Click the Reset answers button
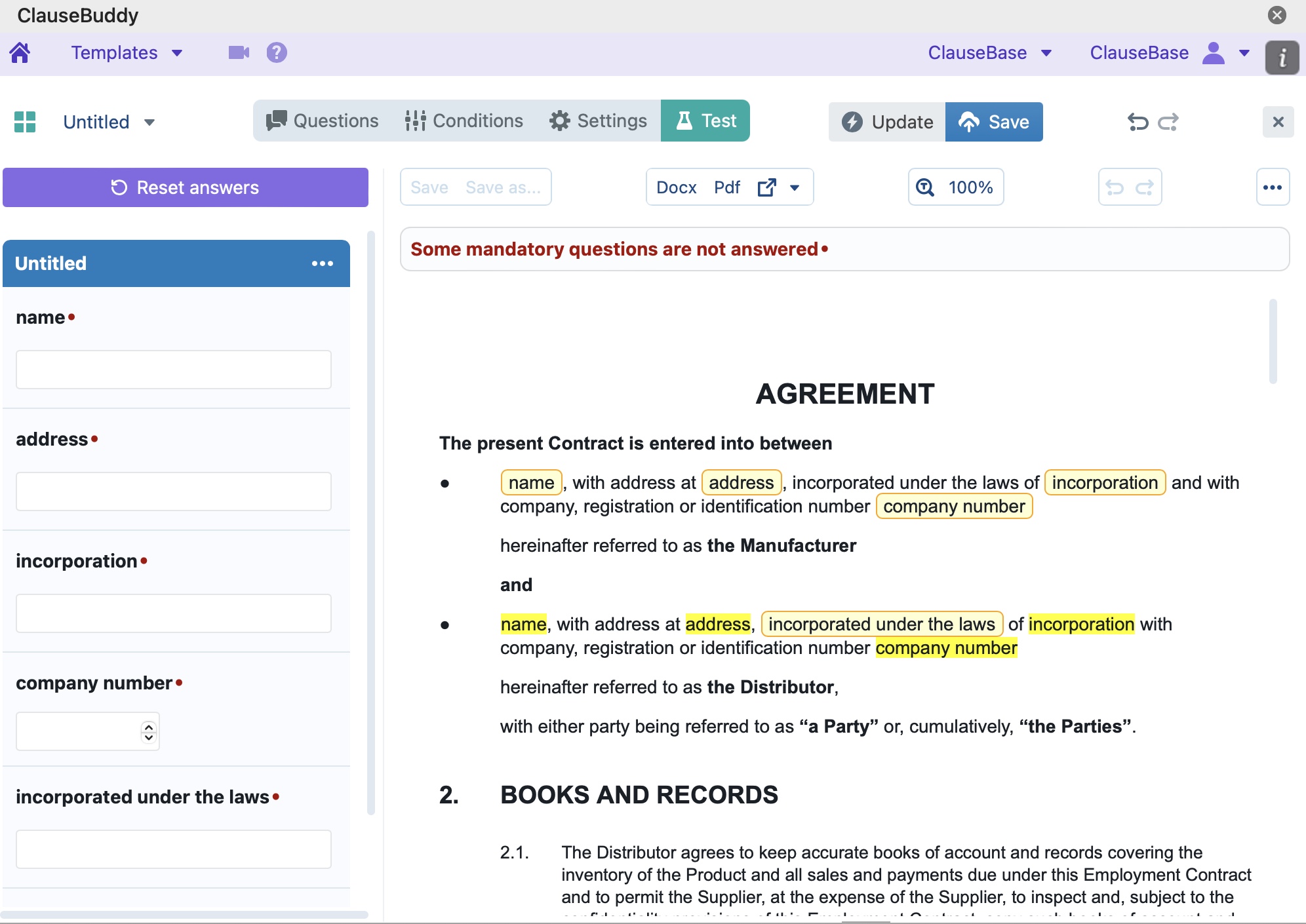 point(186,187)
